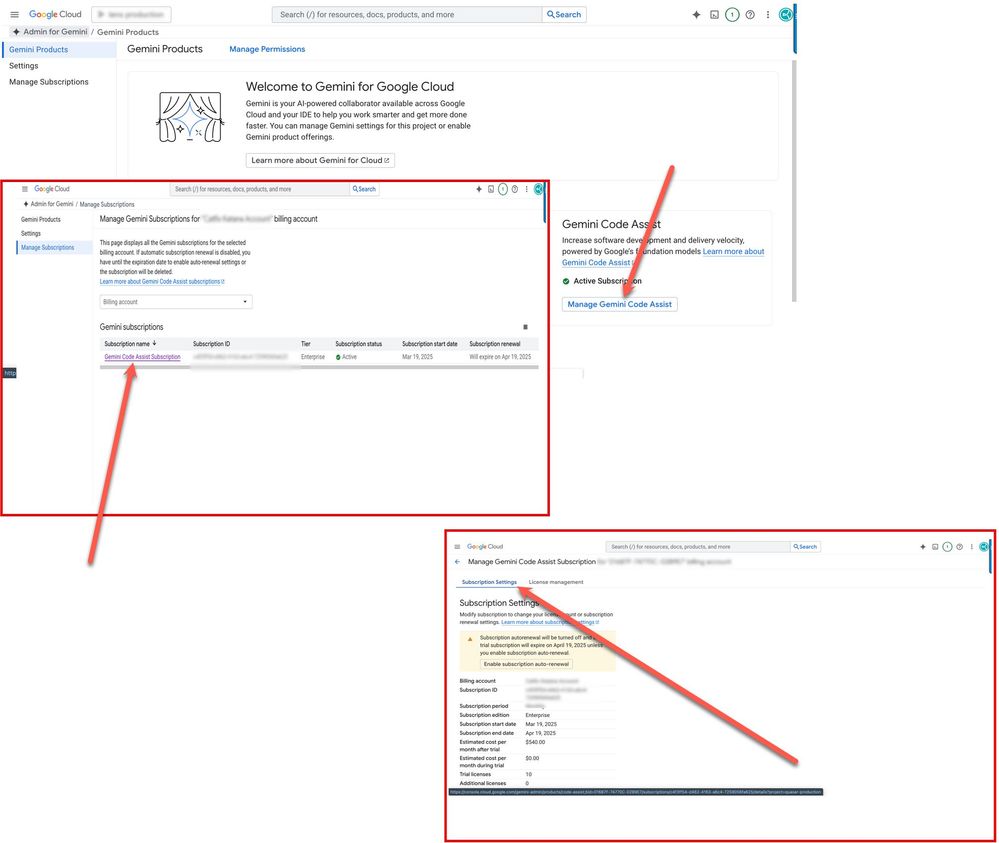999x843 pixels.
Task: Open the help menu on Gemini Products page
Action: coord(750,15)
